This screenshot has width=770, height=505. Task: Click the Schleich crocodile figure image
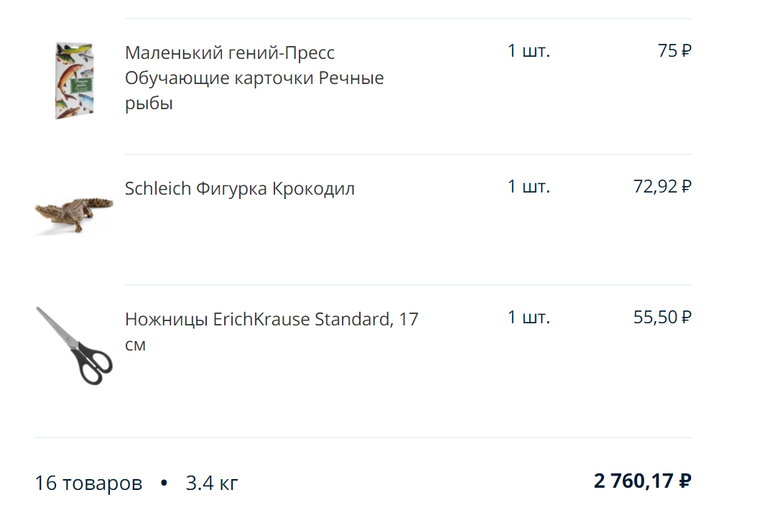[x=74, y=215]
